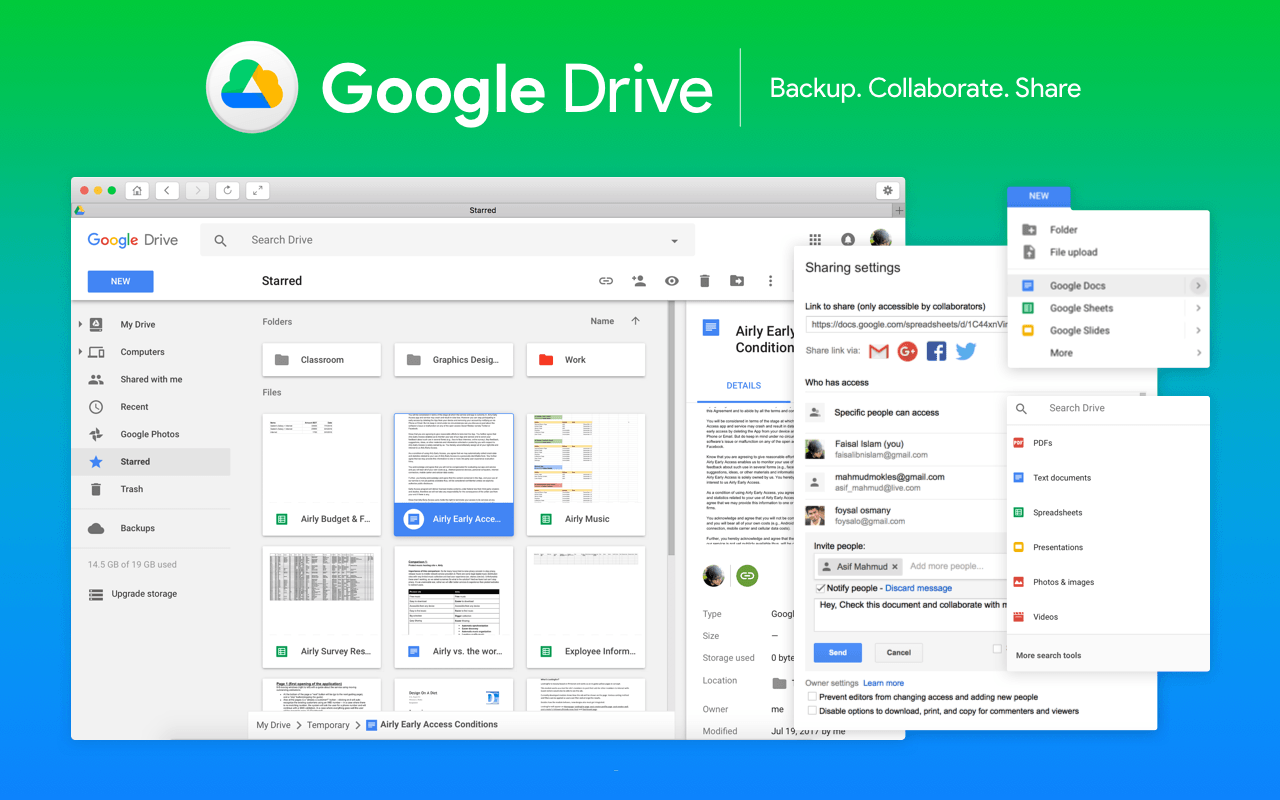
Task: Click the search magnifier icon in Drive
Action: pos(221,240)
